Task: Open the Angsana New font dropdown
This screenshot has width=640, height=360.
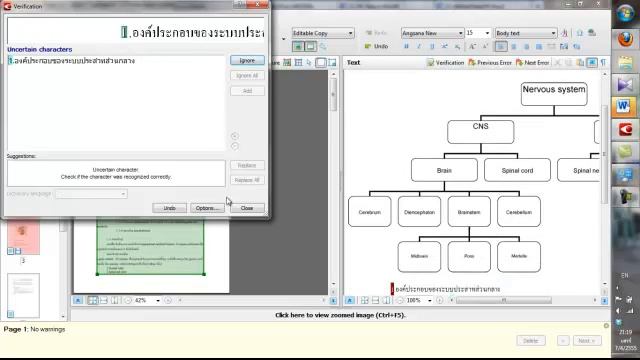Action: 432,33
